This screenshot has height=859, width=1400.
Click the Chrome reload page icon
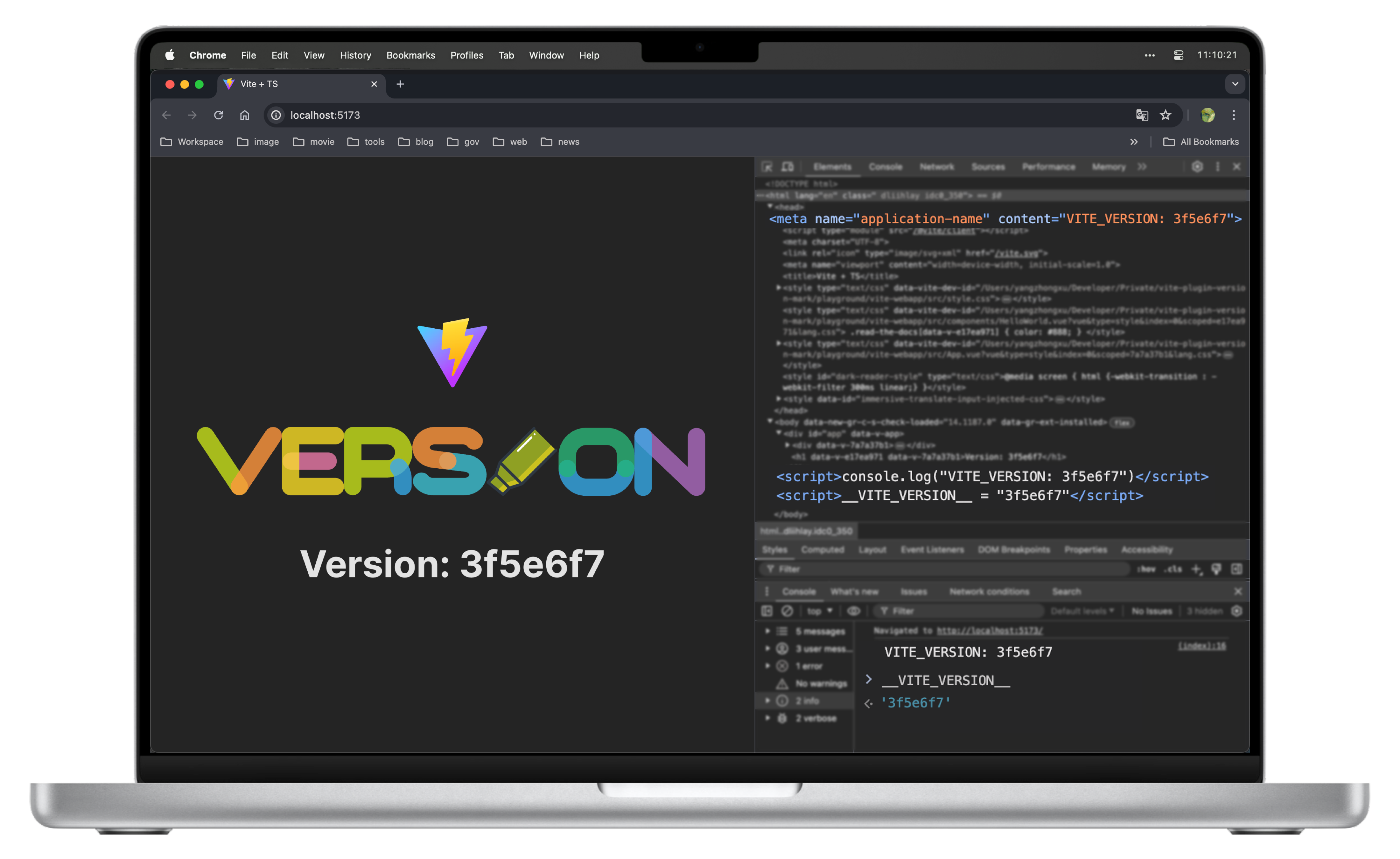point(218,115)
